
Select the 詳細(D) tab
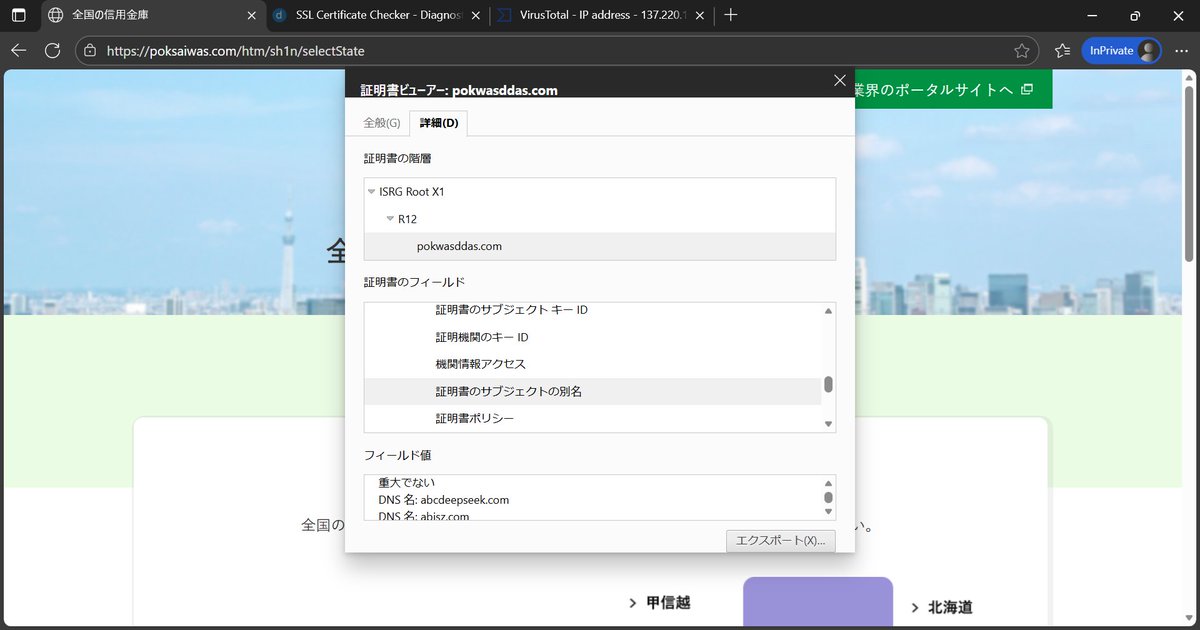(x=439, y=123)
